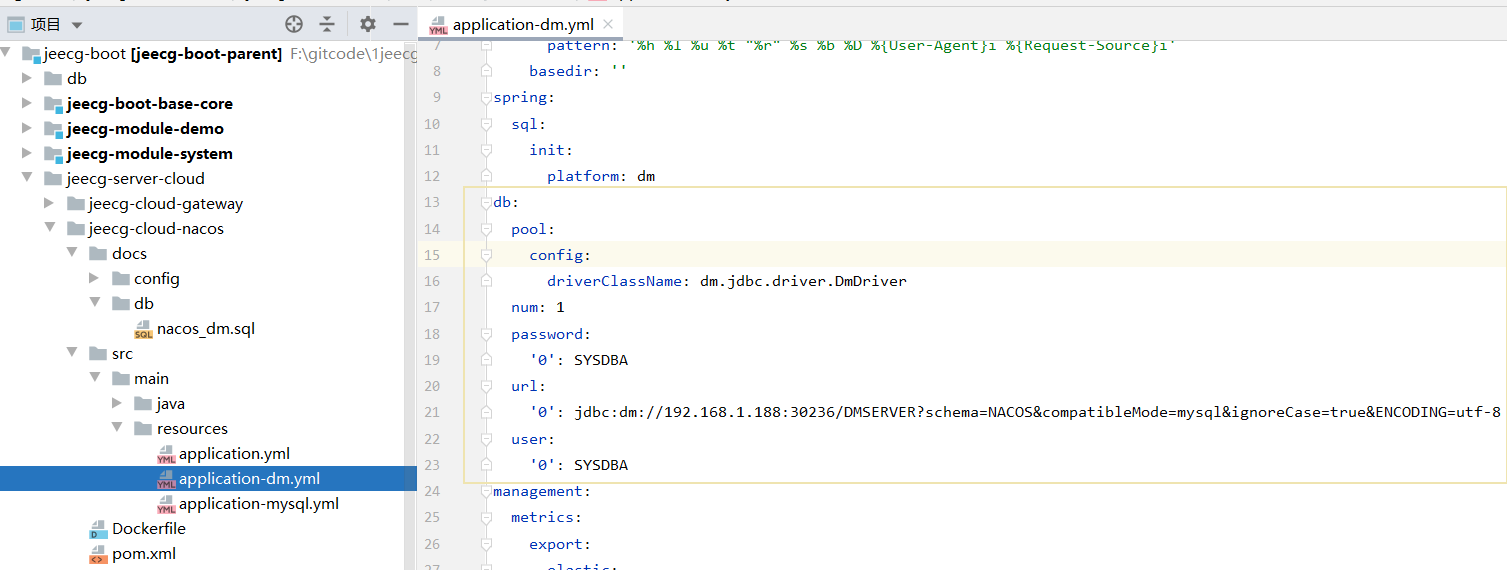
Task: Click line number 17 in the gutter
Action: 432,307
